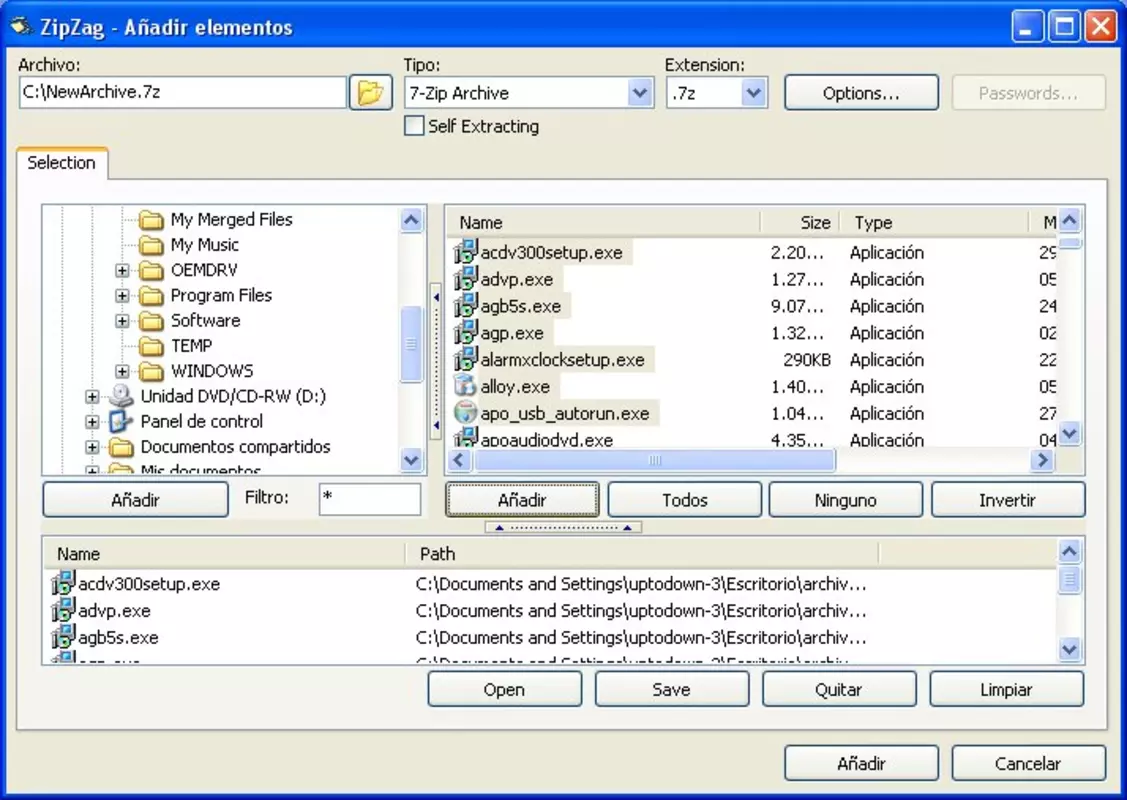
Task: Open the Tipo dropdown (7-Zip Archive)
Action: click(639, 93)
